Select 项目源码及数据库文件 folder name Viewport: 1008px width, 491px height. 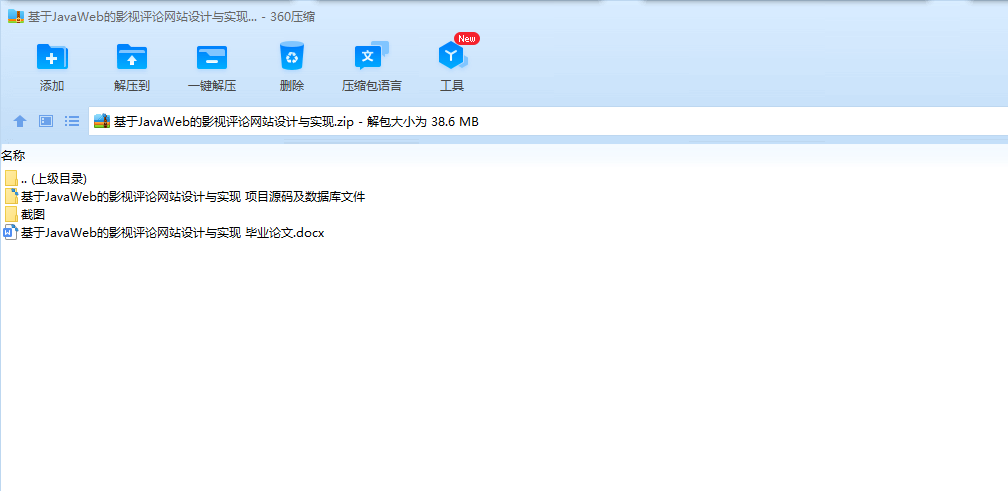tap(193, 197)
